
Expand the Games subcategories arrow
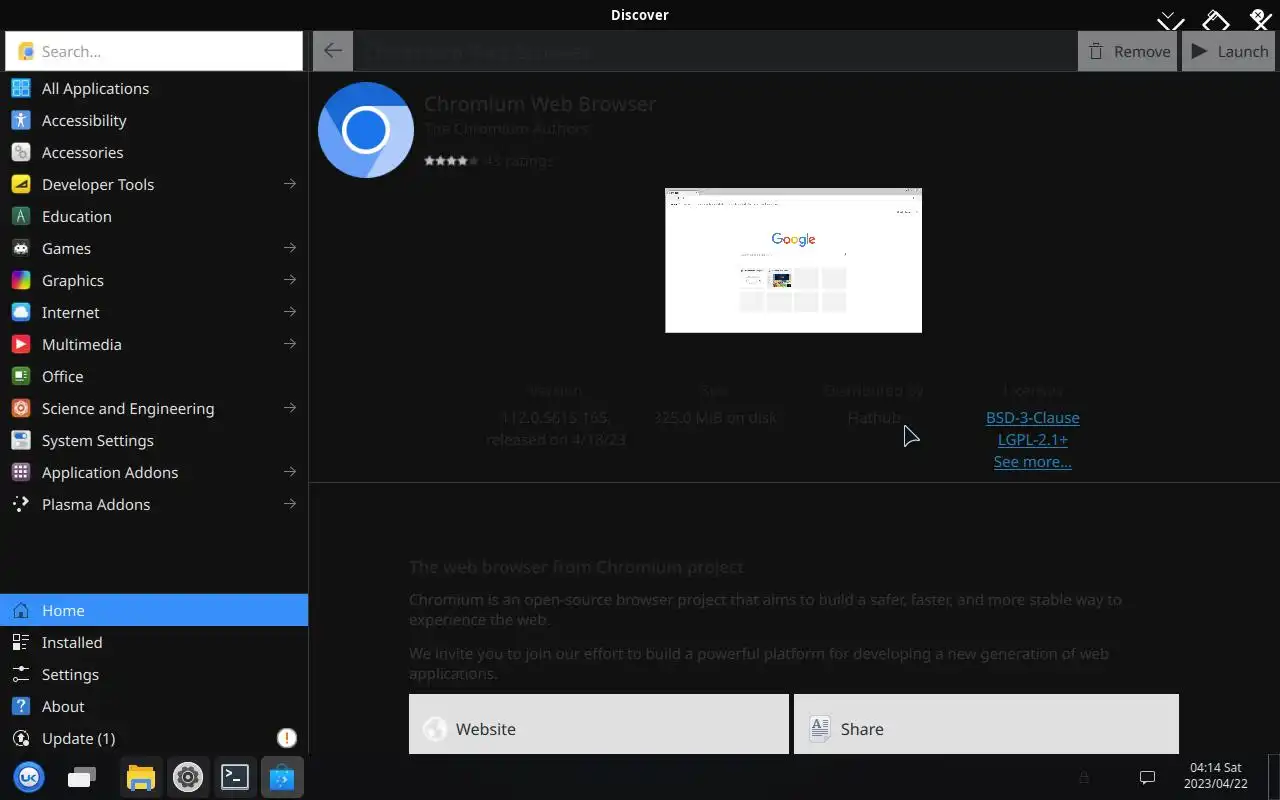tap(289, 248)
